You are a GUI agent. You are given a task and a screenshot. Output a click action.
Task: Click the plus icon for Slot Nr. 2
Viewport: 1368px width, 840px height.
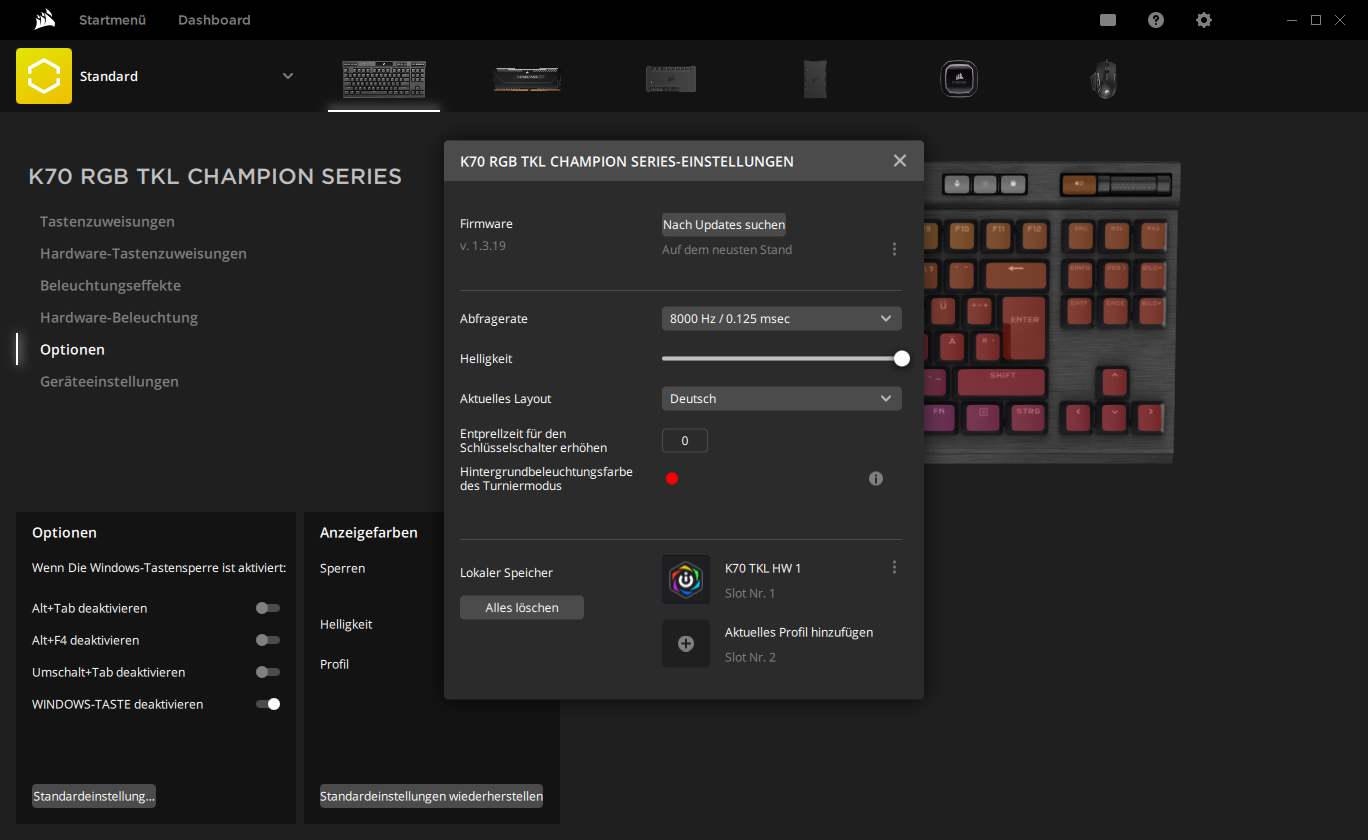tap(686, 644)
